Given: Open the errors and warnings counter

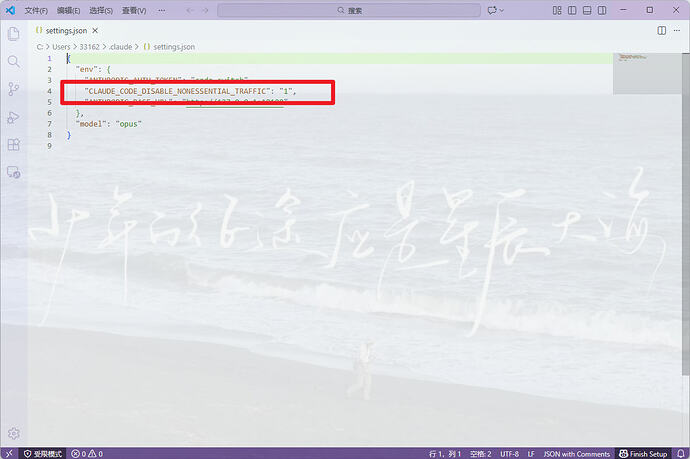Looking at the screenshot, I should coord(87,454).
